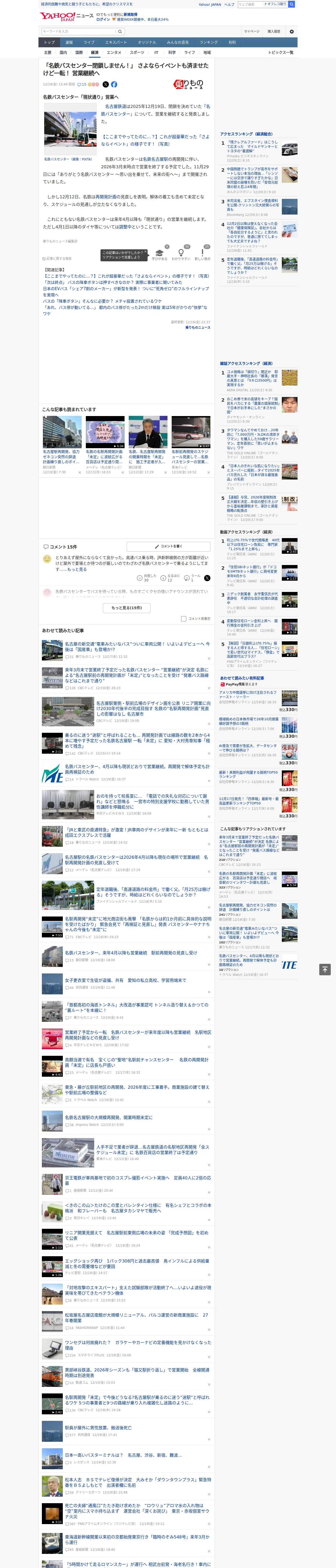Open トピックス一覧 link
Viewport: 336px width, 1568px height.
tap(281, 52)
